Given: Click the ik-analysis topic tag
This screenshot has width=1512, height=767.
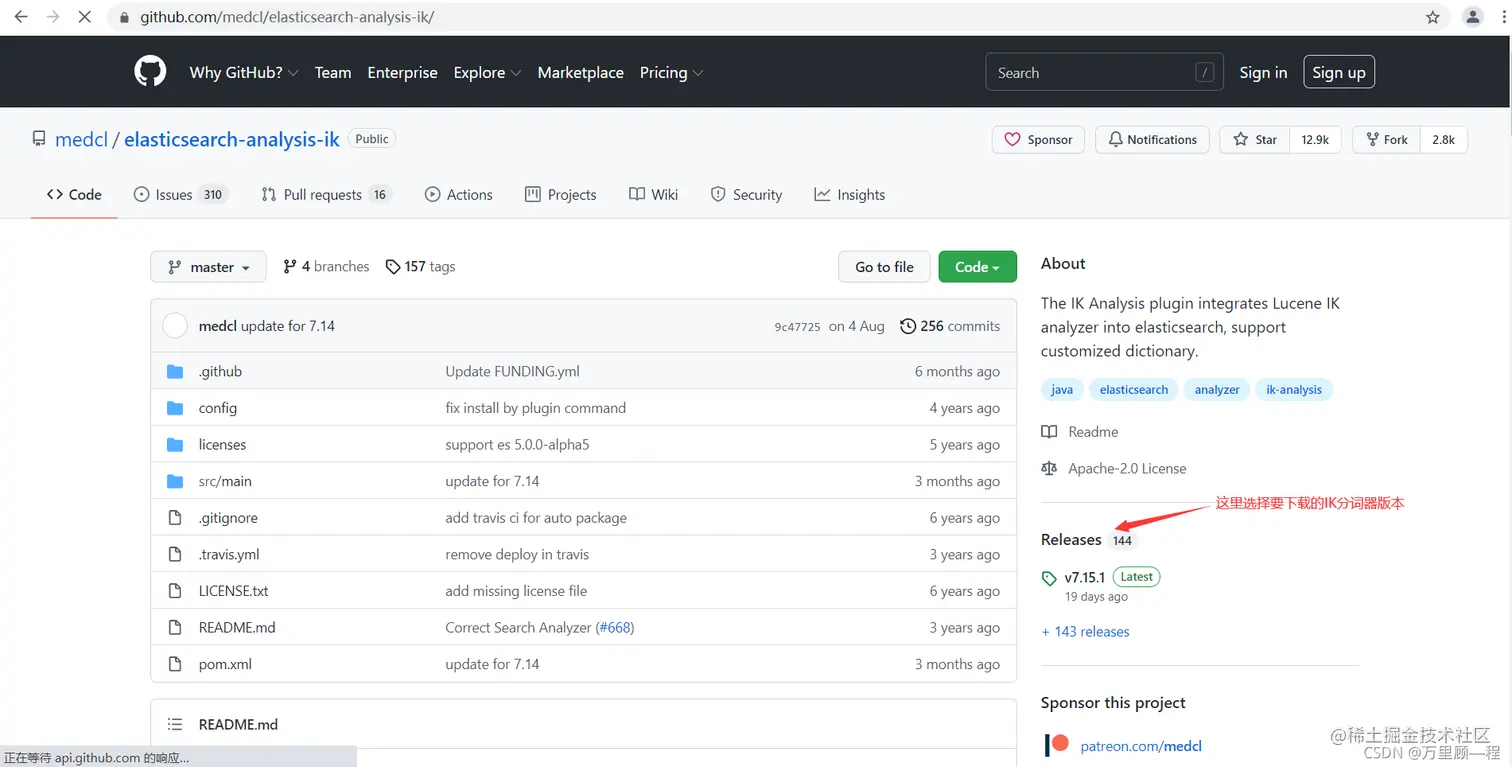Looking at the screenshot, I should tap(1294, 390).
